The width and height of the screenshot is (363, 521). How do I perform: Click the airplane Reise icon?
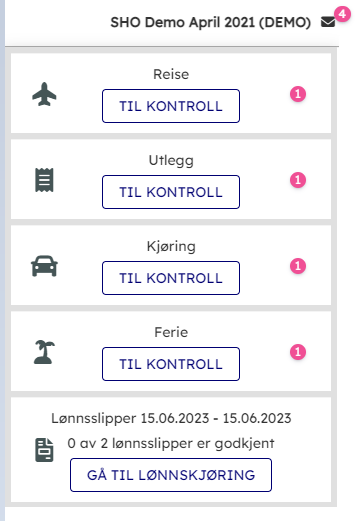44,94
